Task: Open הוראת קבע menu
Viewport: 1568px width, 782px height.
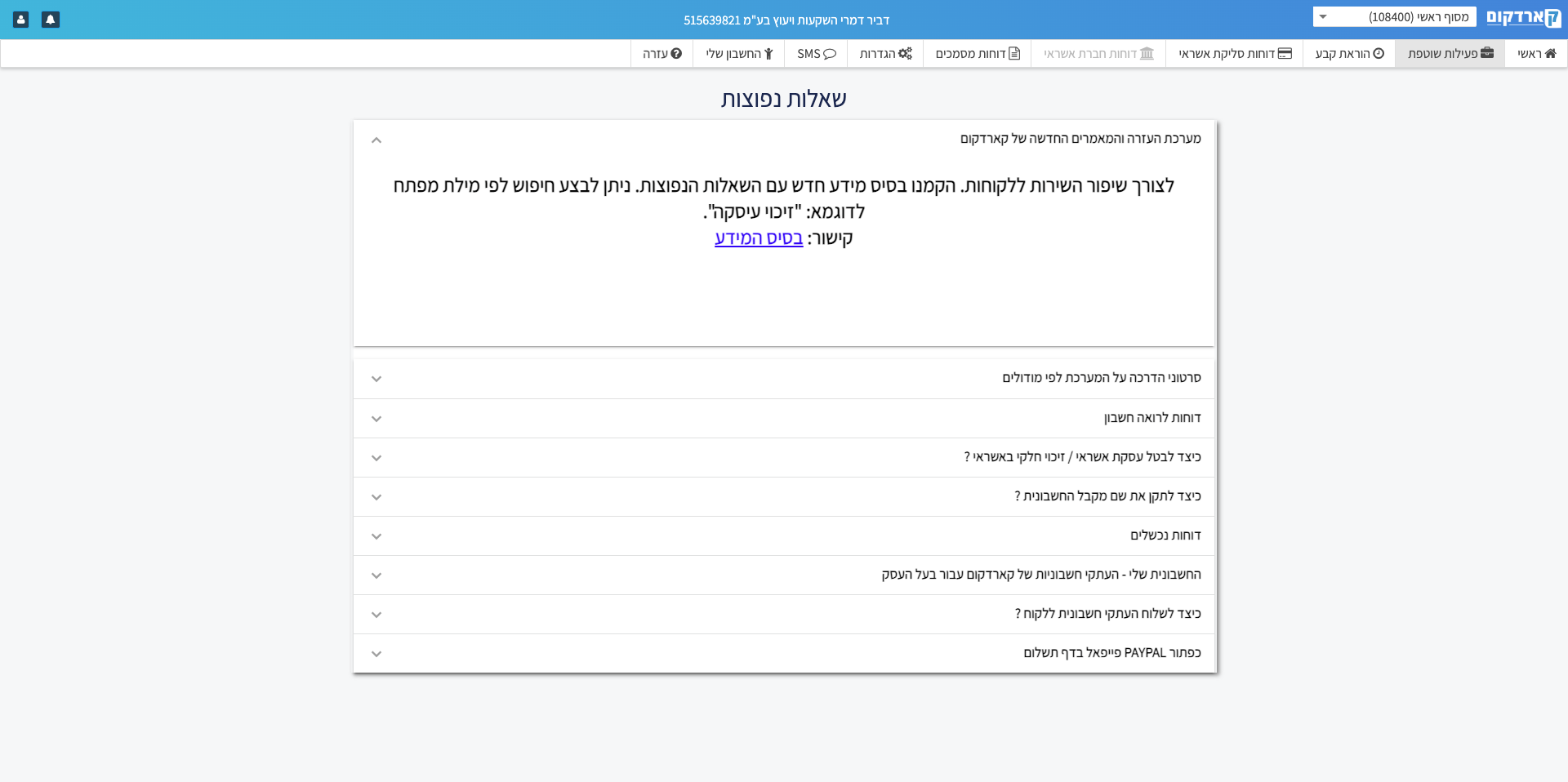Action: [1349, 54]
